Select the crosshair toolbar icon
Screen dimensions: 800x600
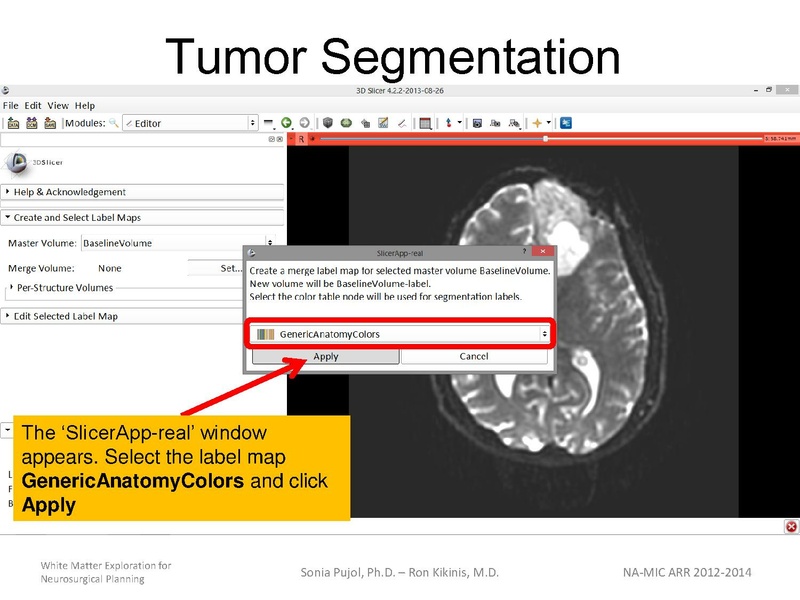(448, 122)
